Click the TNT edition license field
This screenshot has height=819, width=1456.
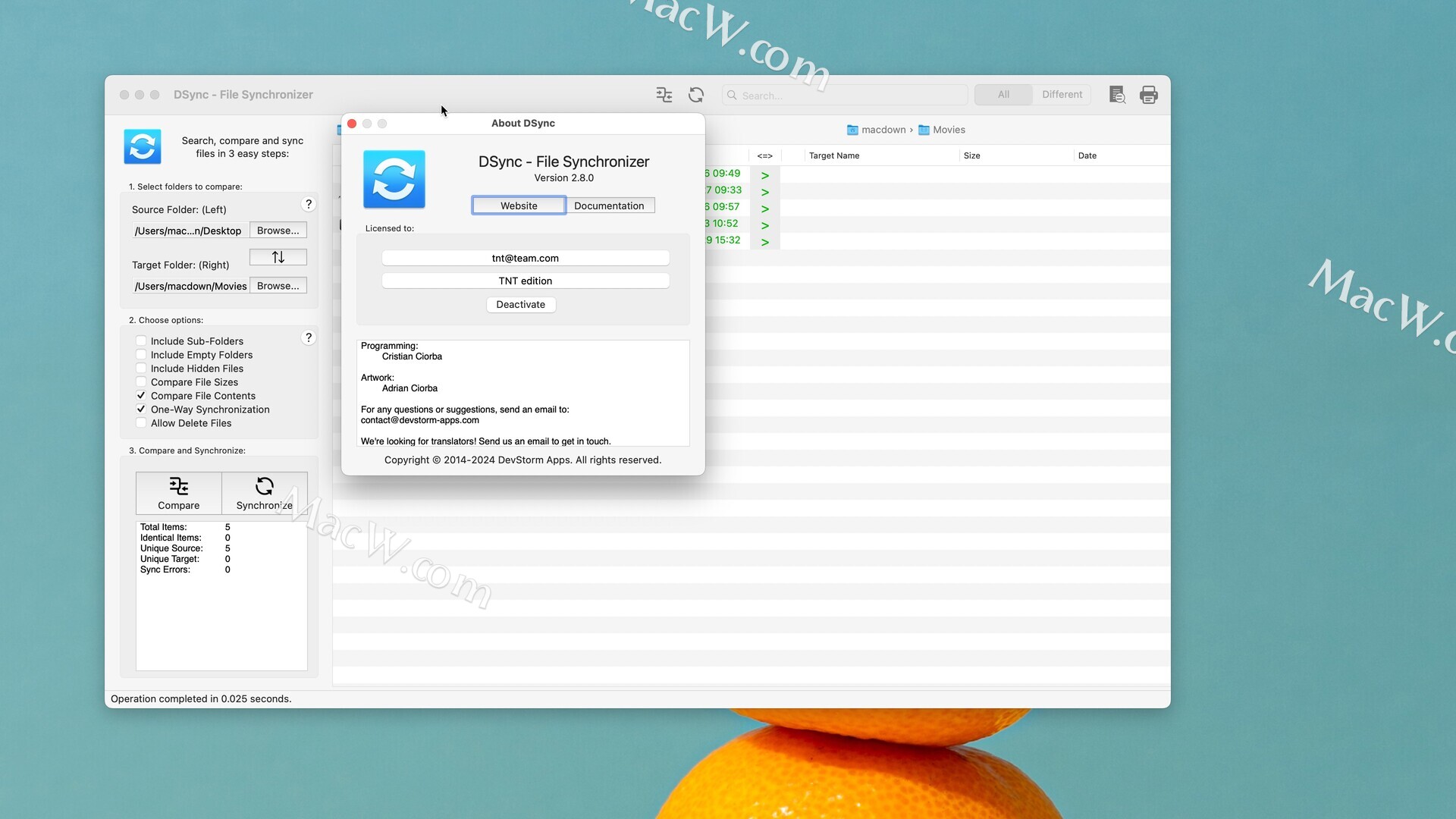coord(526,281)
